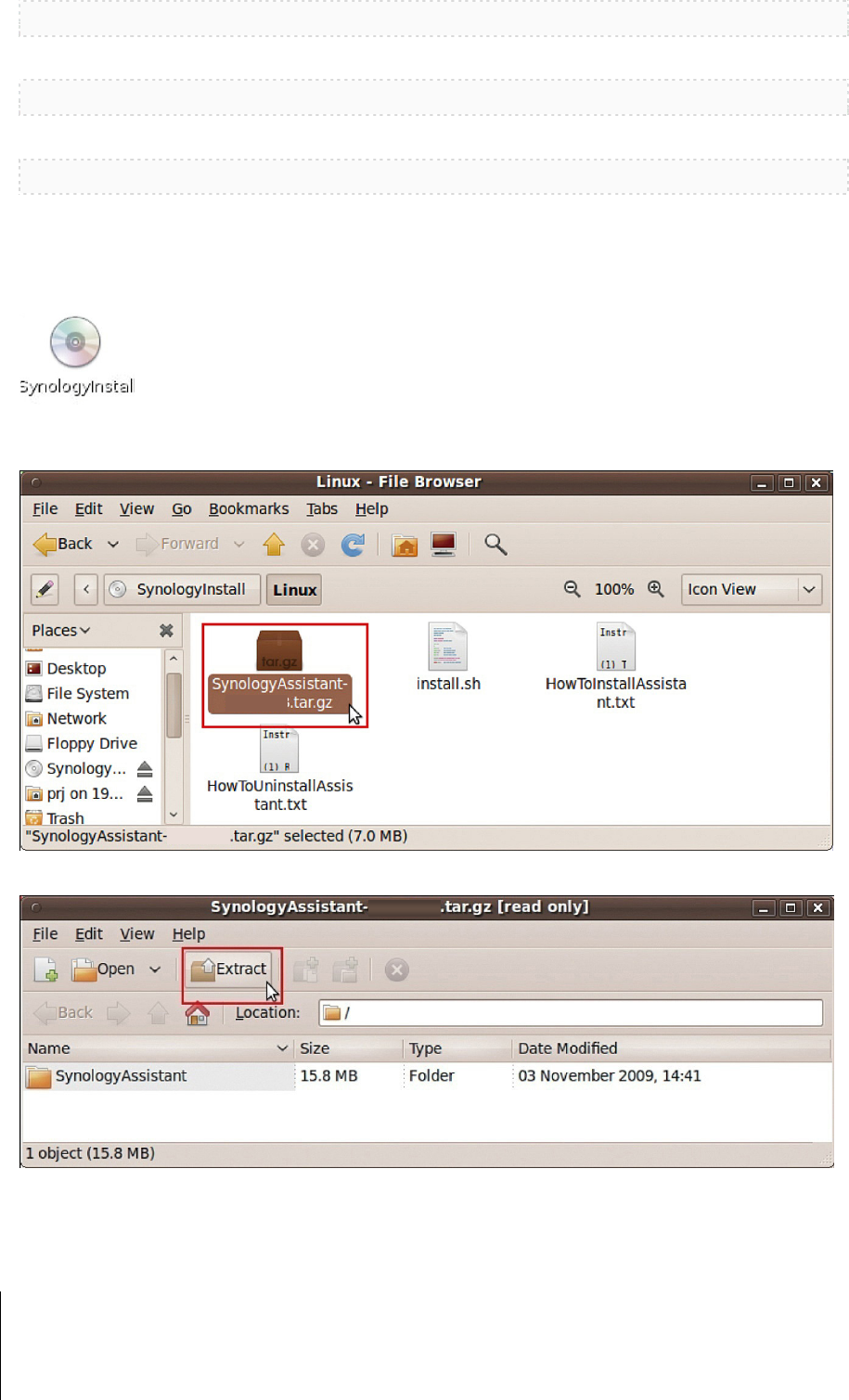Click Extract button in archive manager
849x1400 pixels.
229,970
